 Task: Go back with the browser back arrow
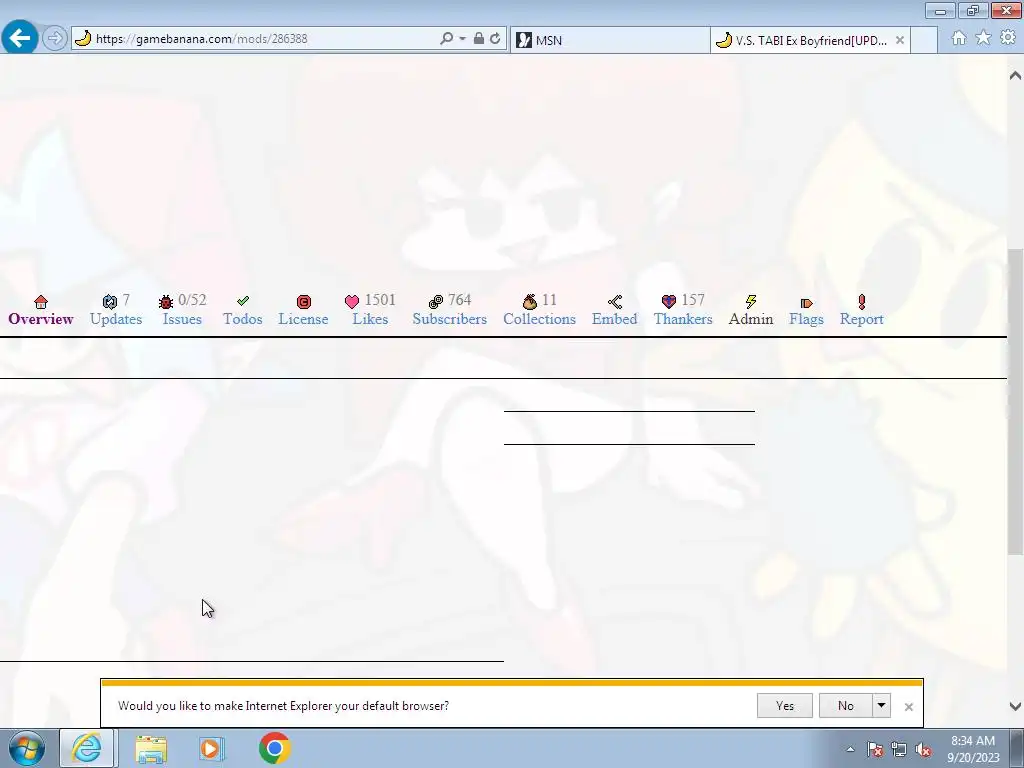tap(20, 38)
